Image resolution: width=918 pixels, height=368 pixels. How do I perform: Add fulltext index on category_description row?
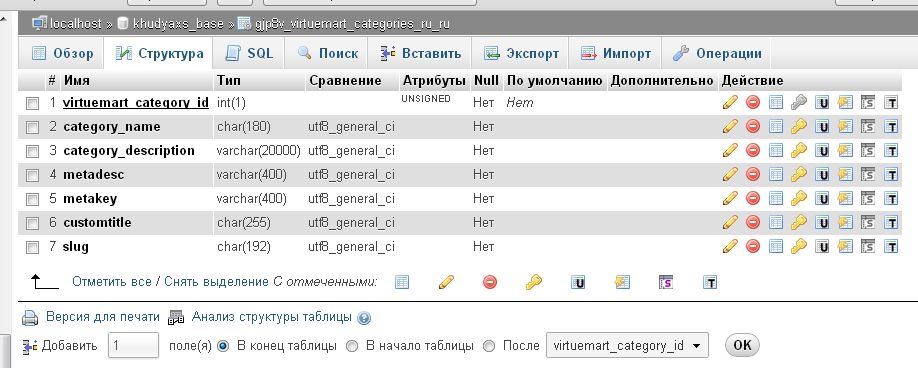(891, 151)
